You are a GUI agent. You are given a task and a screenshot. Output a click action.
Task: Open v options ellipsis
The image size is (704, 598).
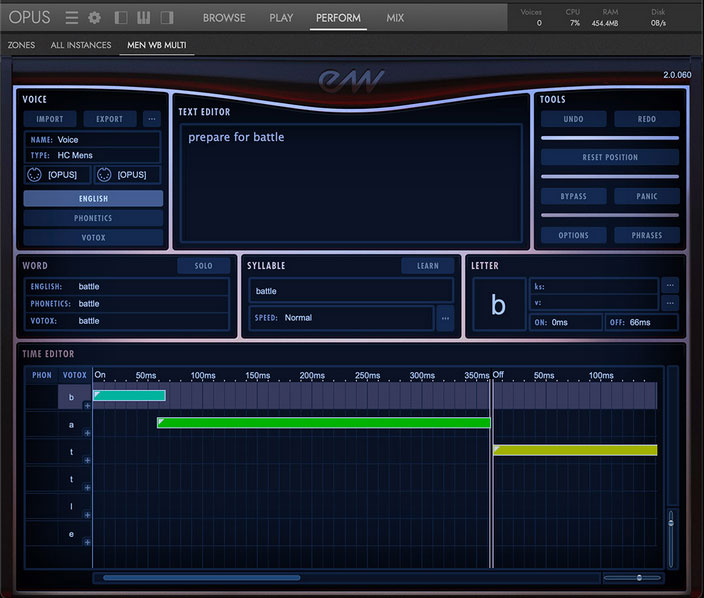tap(670, 303)
